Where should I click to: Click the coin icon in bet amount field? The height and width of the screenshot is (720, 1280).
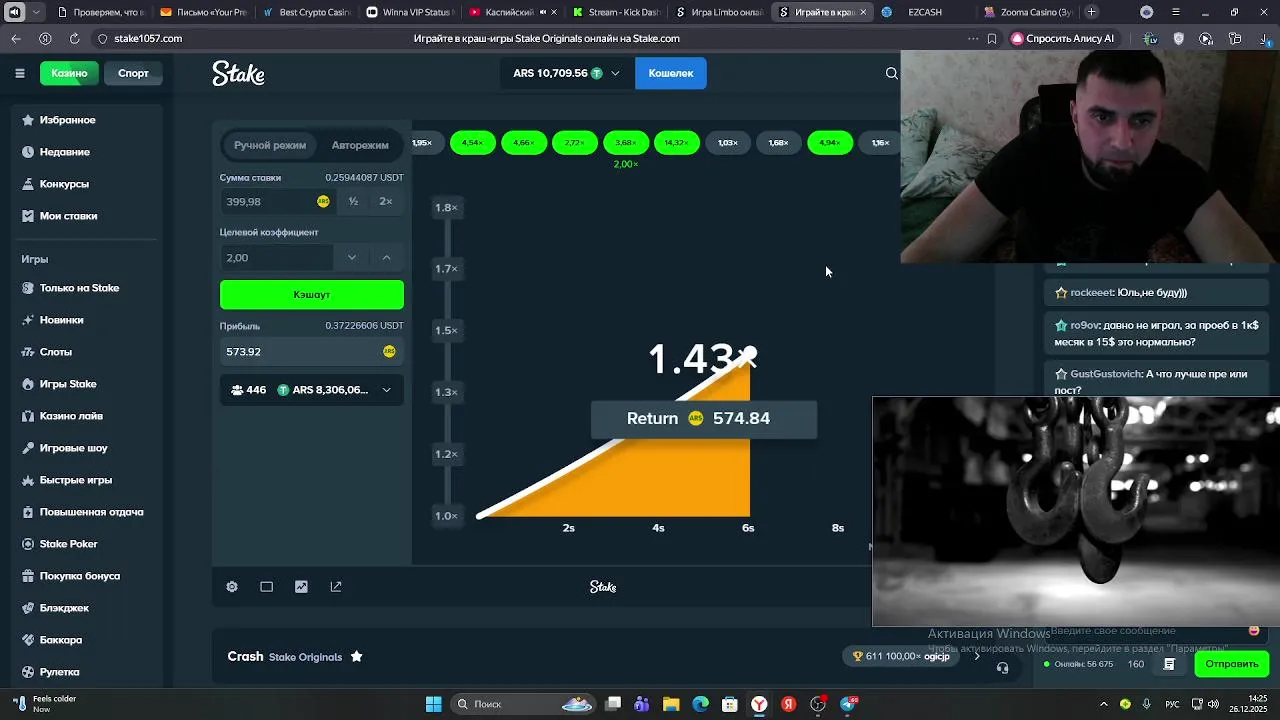pos(323,201)
